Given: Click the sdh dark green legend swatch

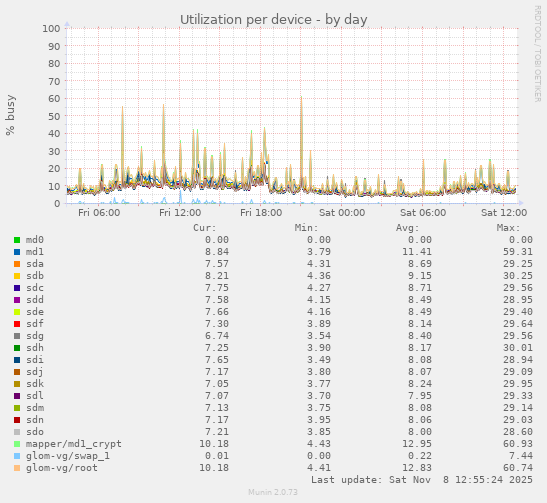Looking at the screenshot, I should coord(17,348).
